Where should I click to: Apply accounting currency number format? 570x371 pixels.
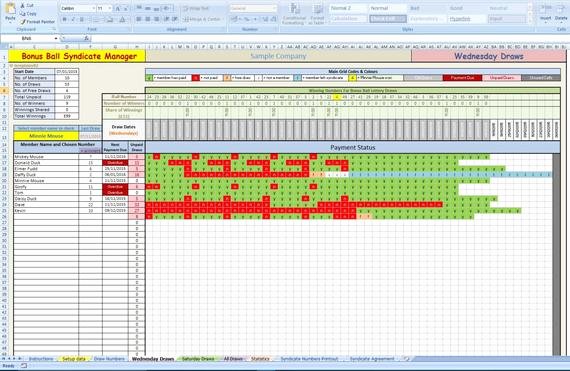pyautogui.click(x=235, y=19)
